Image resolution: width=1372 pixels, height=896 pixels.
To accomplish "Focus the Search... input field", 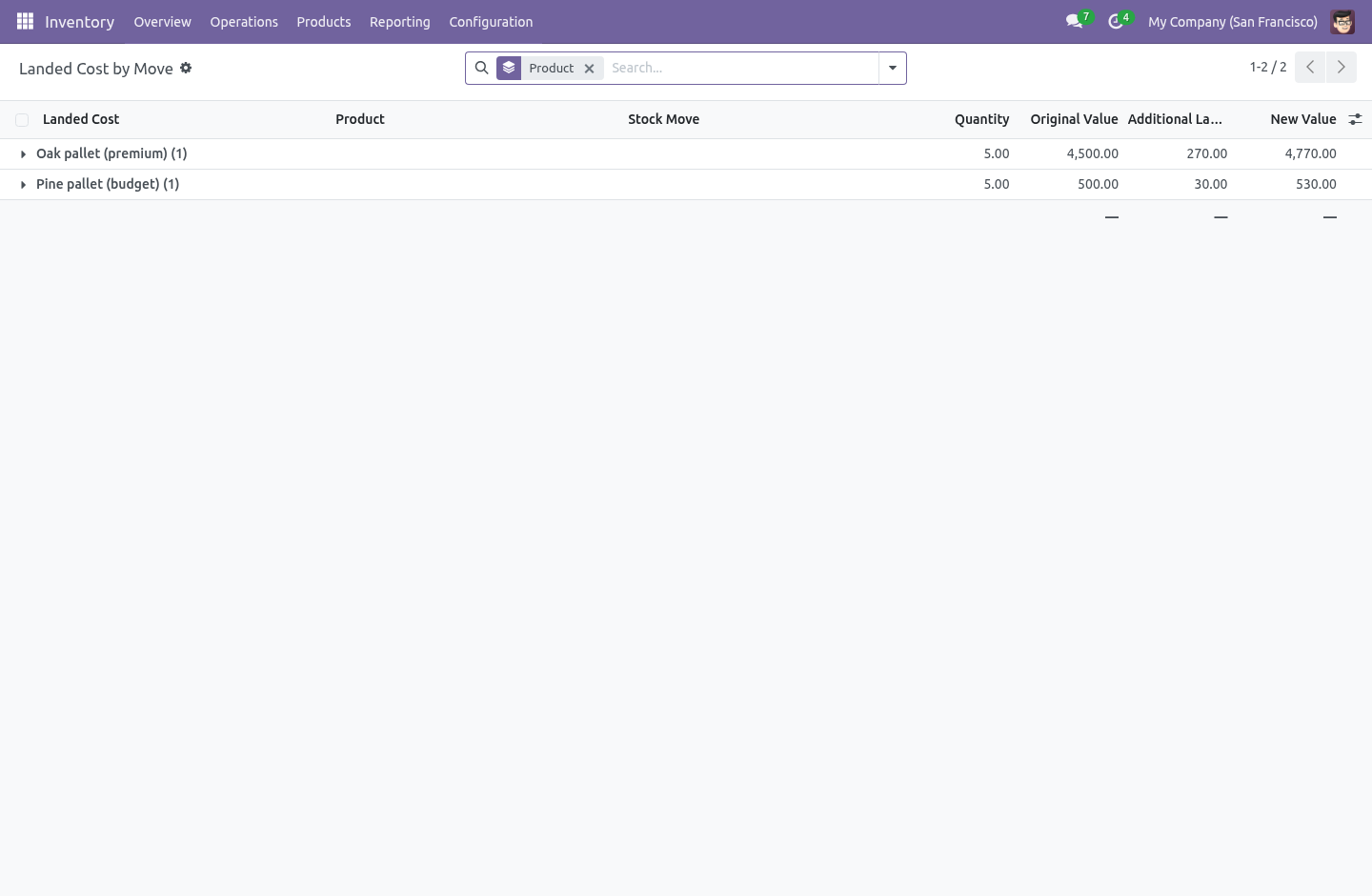I will [x=740, y=68].
